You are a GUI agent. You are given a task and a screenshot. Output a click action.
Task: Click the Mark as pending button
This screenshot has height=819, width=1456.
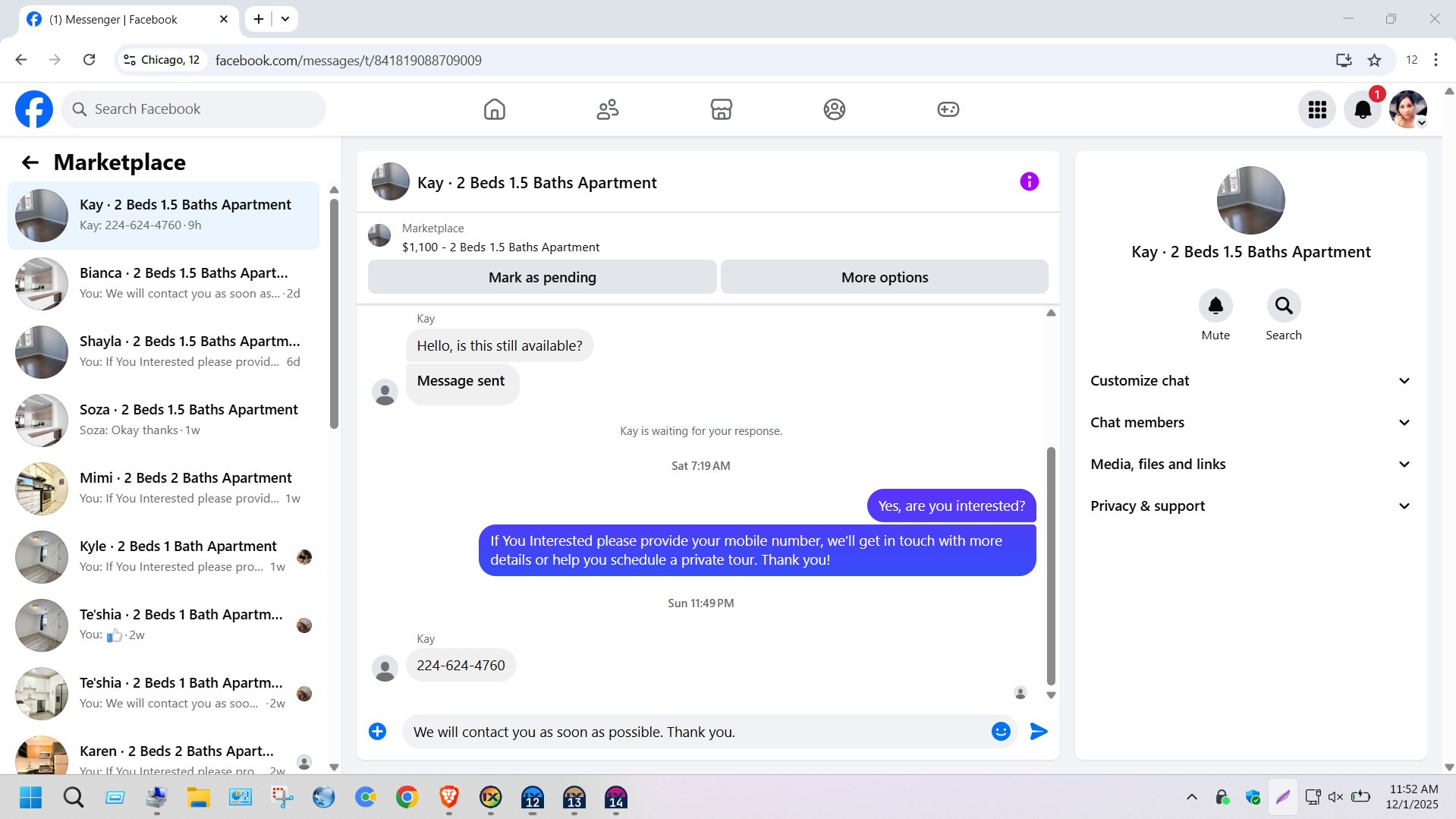542,277
